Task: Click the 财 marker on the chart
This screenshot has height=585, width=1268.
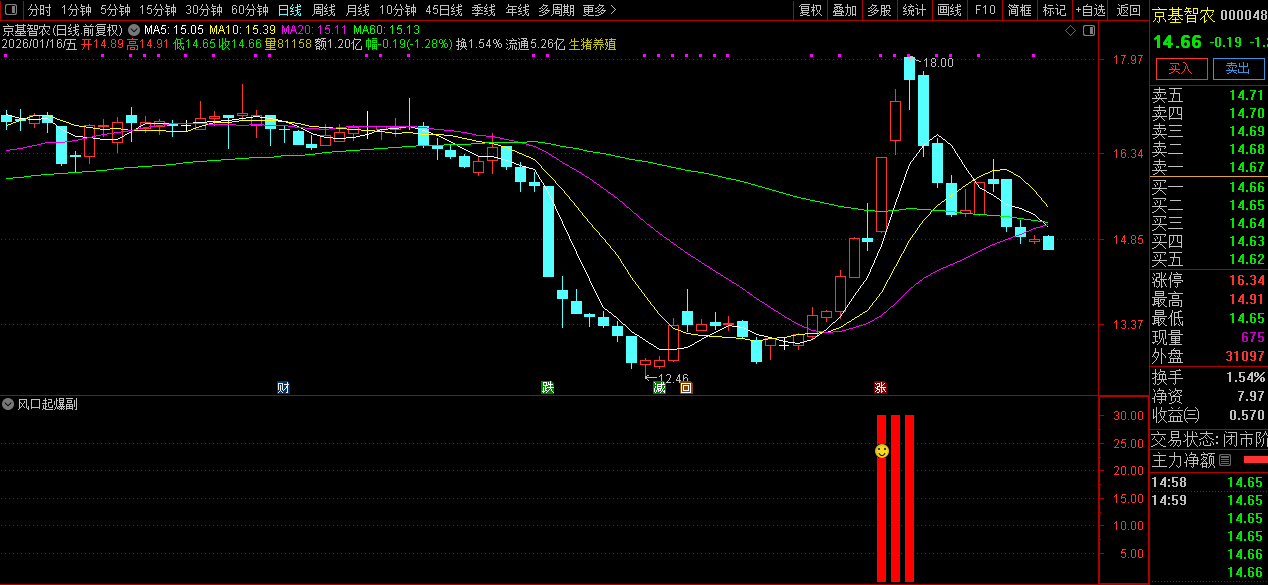Action: tap(283, 387)
